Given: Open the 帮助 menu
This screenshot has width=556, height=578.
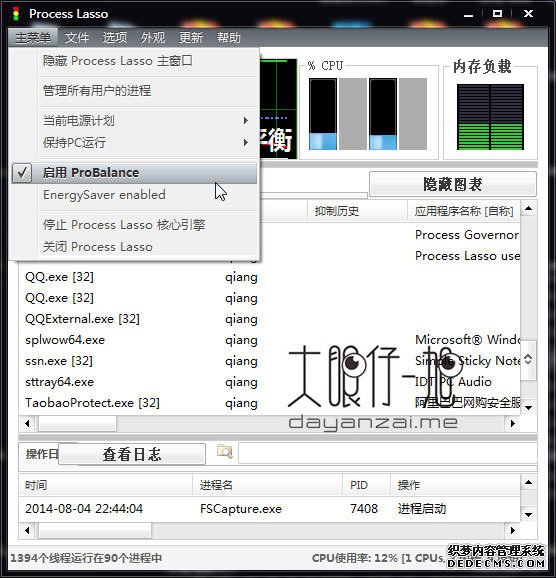Looking at the screenshot, I should (229, 37).
